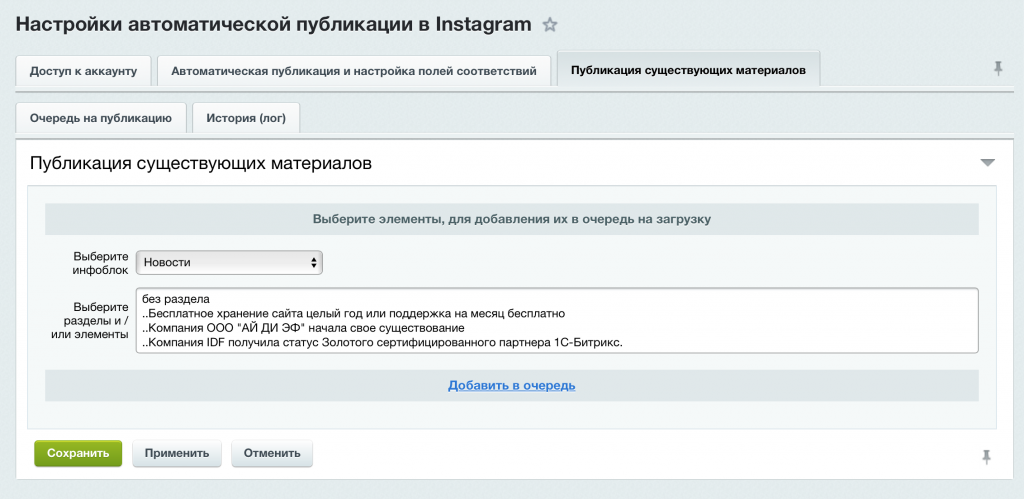Select 'Компания IDF получила статус Золотого' entry
This screenshot has width=1024, height=499.
pos(382,343)
